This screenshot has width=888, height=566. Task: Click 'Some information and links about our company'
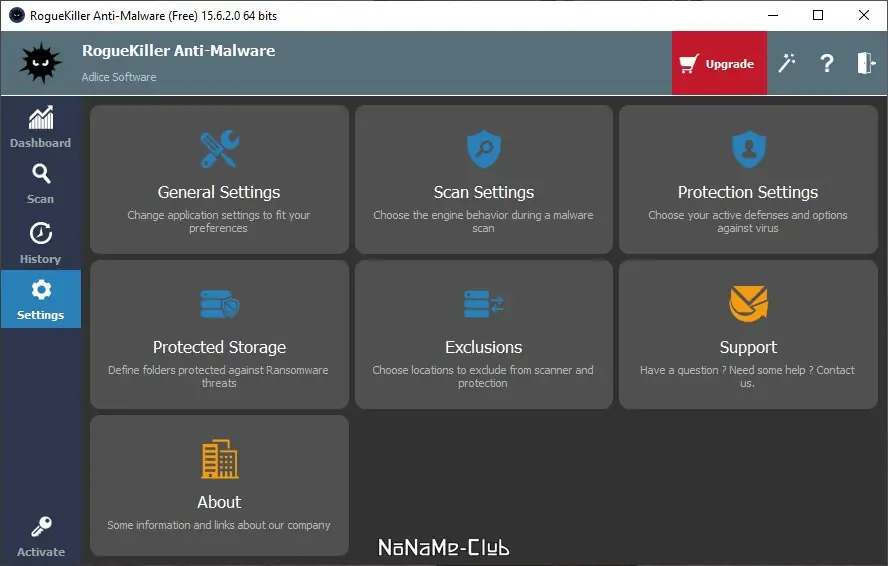[219, 525]
